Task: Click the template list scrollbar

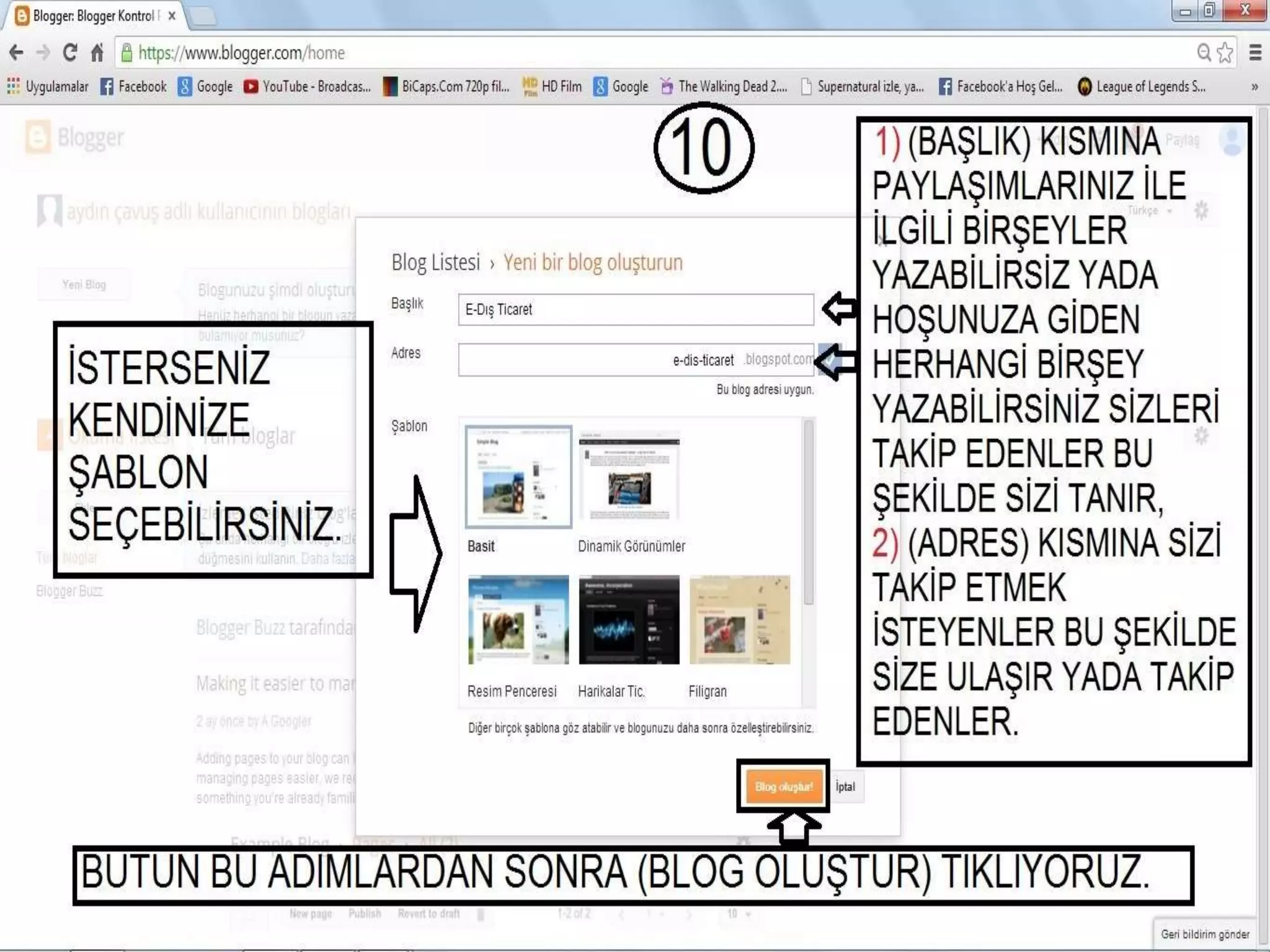Action: tap(809, 512)
